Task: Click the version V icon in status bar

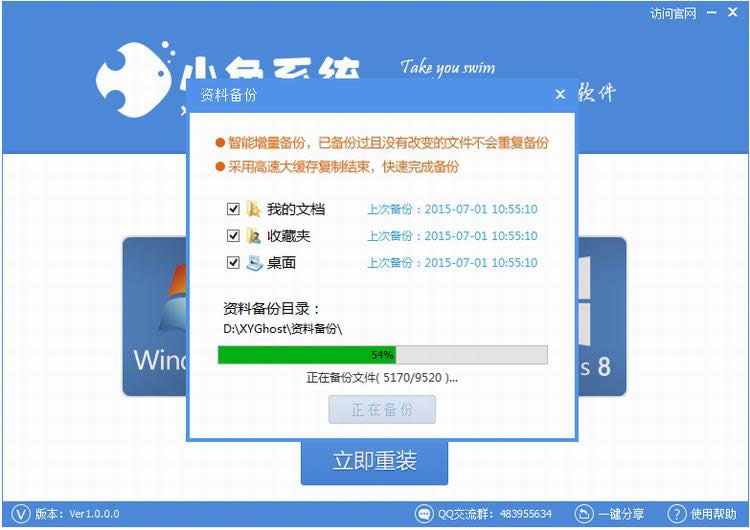Action: (x=21, y=514)
